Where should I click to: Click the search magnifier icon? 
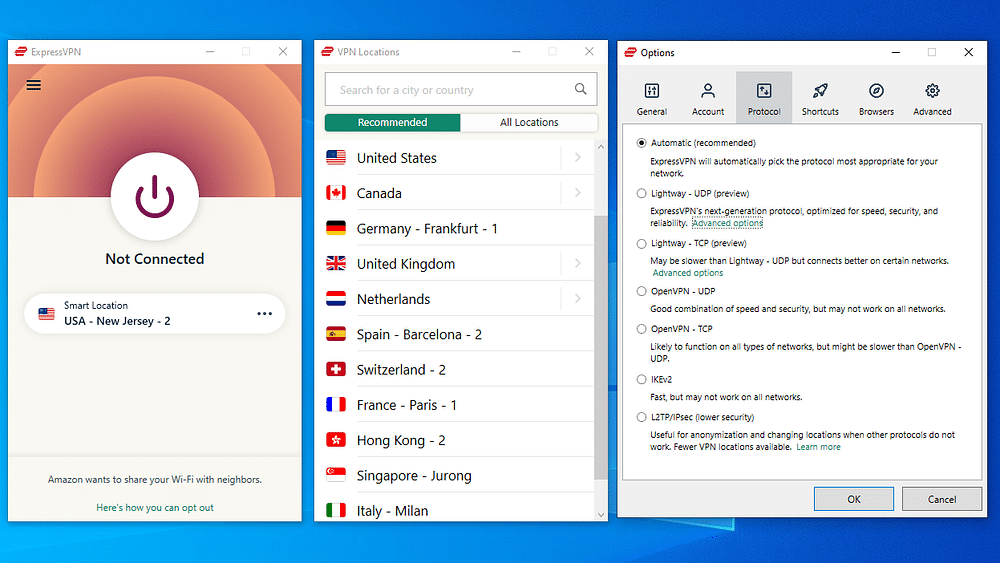click(580, 89)
